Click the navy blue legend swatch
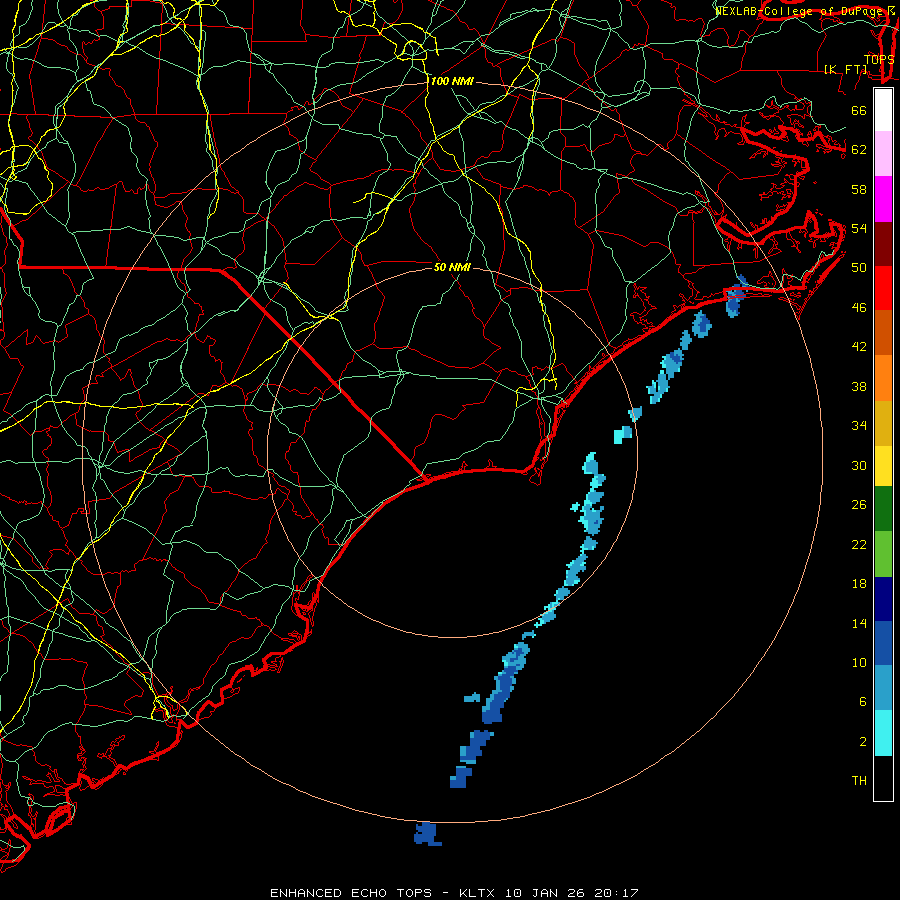 (883, 599)
